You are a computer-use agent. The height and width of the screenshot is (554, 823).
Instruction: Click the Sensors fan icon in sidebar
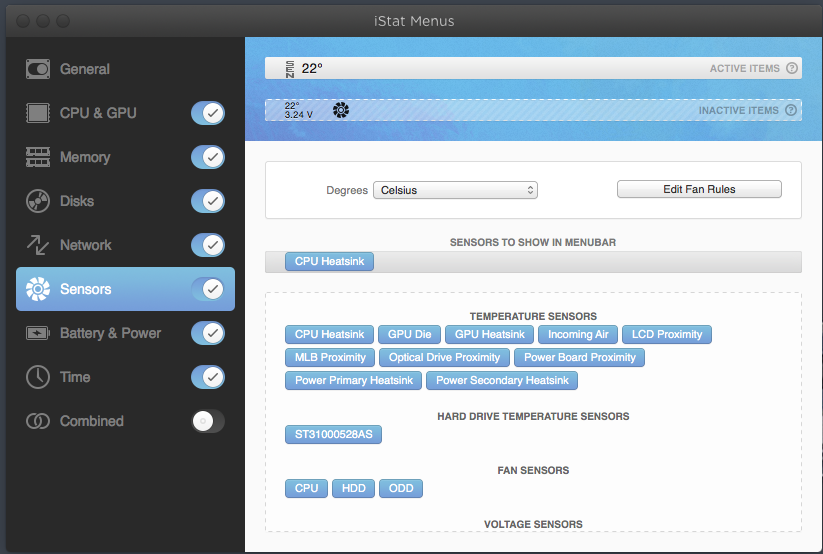pos(38,289)
